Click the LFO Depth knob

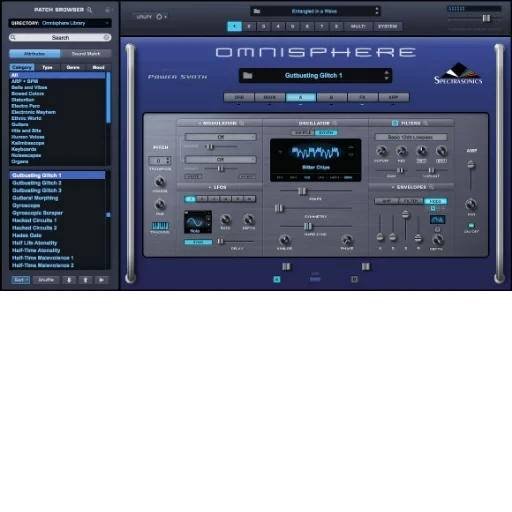click(249, 219)
